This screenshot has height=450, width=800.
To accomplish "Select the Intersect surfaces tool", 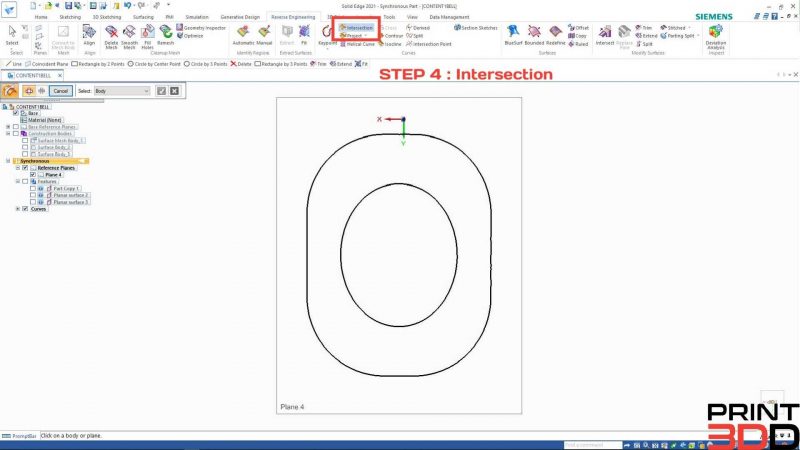I will [605, 36].
